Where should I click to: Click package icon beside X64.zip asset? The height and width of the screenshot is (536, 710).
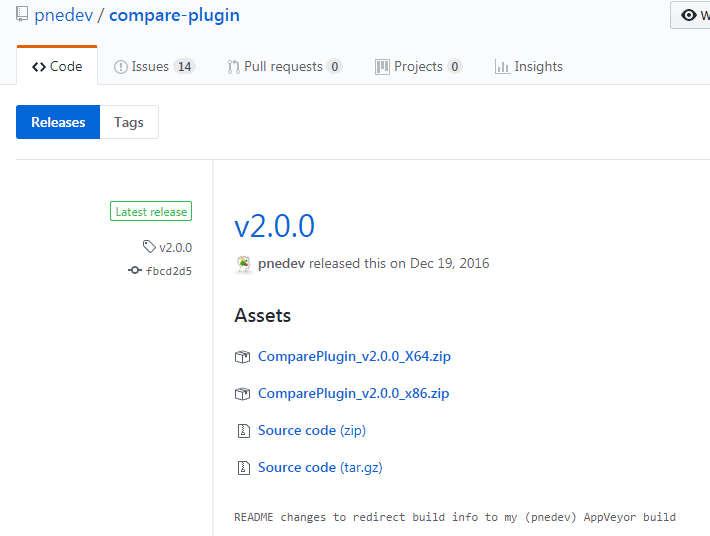[x=242, y=357]
